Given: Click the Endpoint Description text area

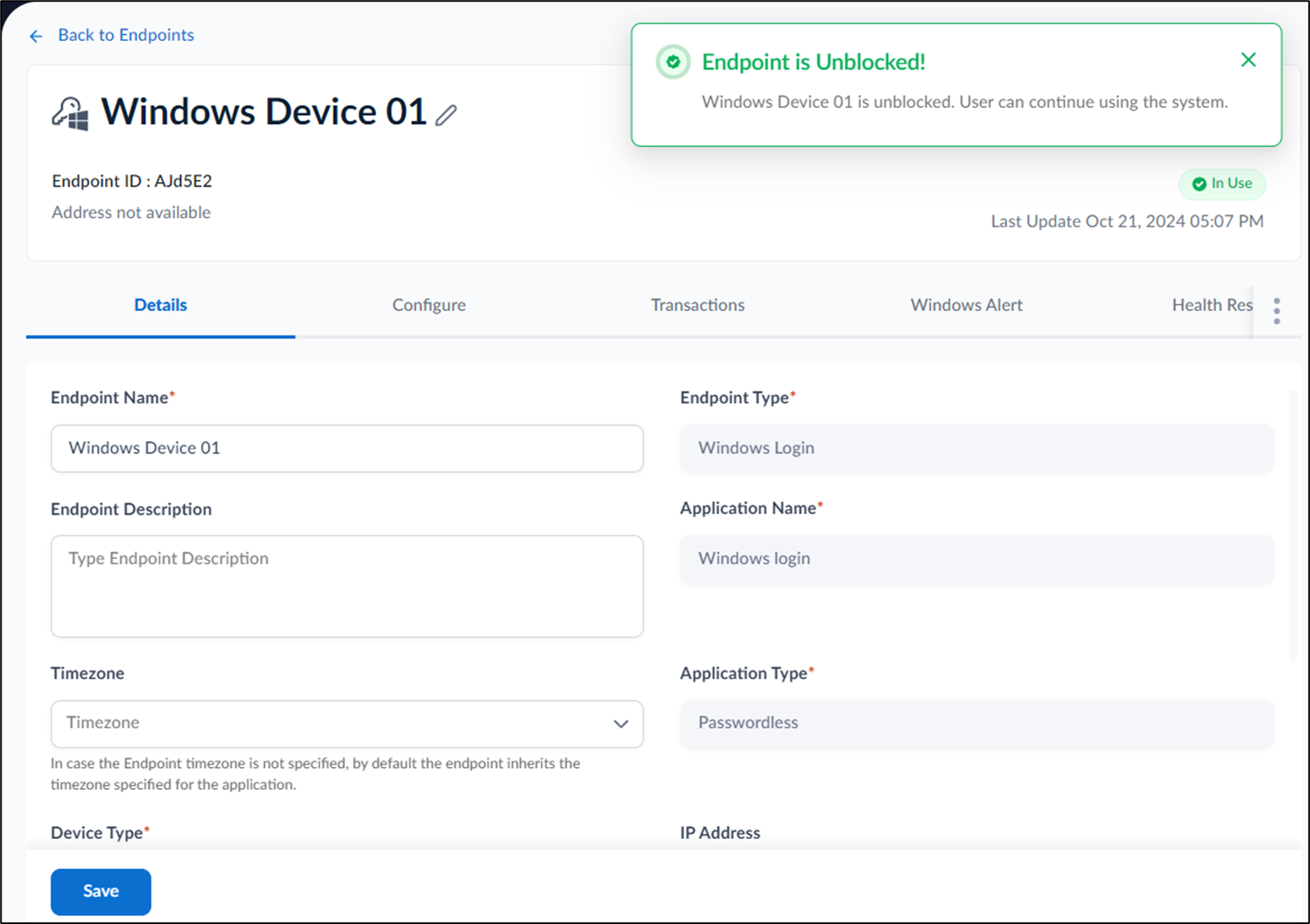Looking at the screenshot, I should click(x=347, y=586).
